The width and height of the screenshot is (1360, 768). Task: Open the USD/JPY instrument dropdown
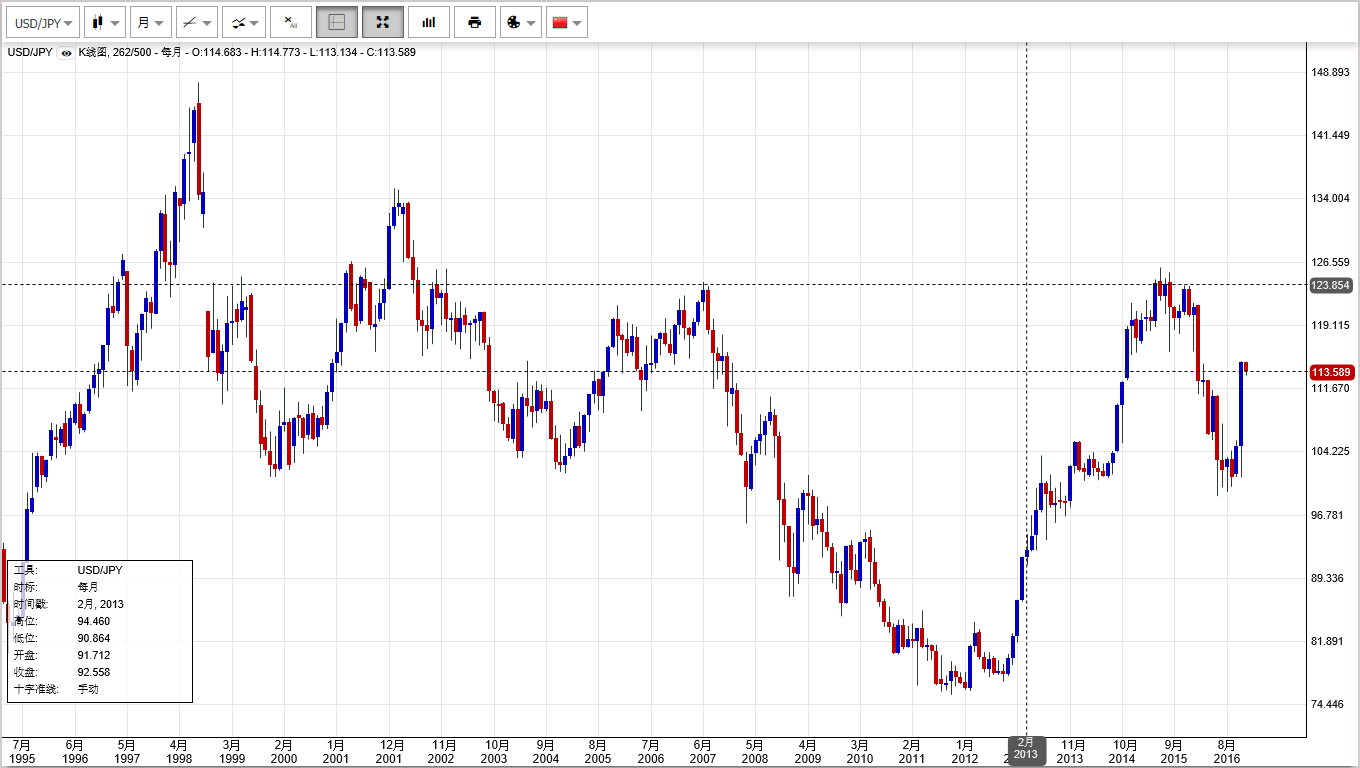(42, 22)
